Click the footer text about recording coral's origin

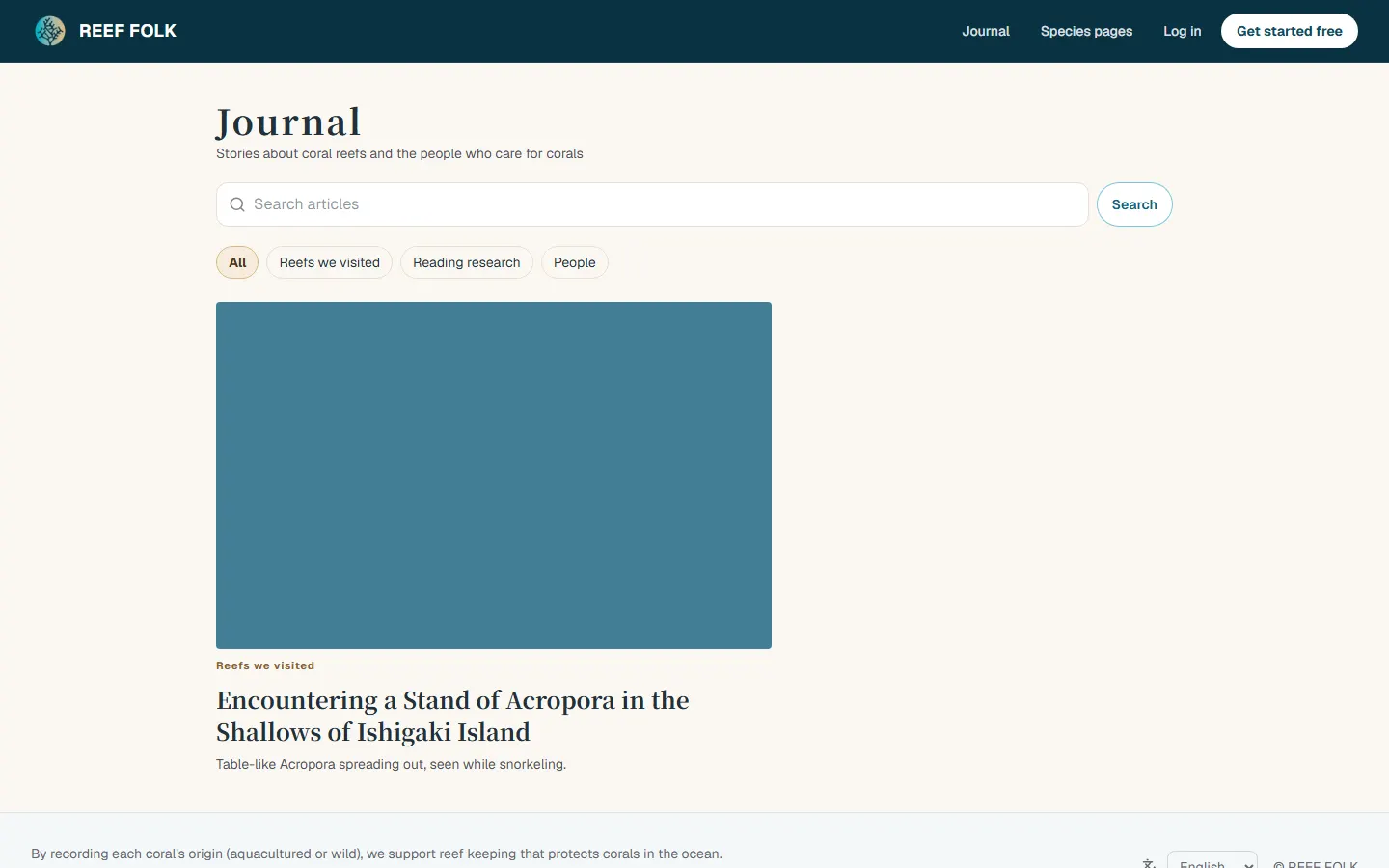pyautogui.click(x=376, y=854)
